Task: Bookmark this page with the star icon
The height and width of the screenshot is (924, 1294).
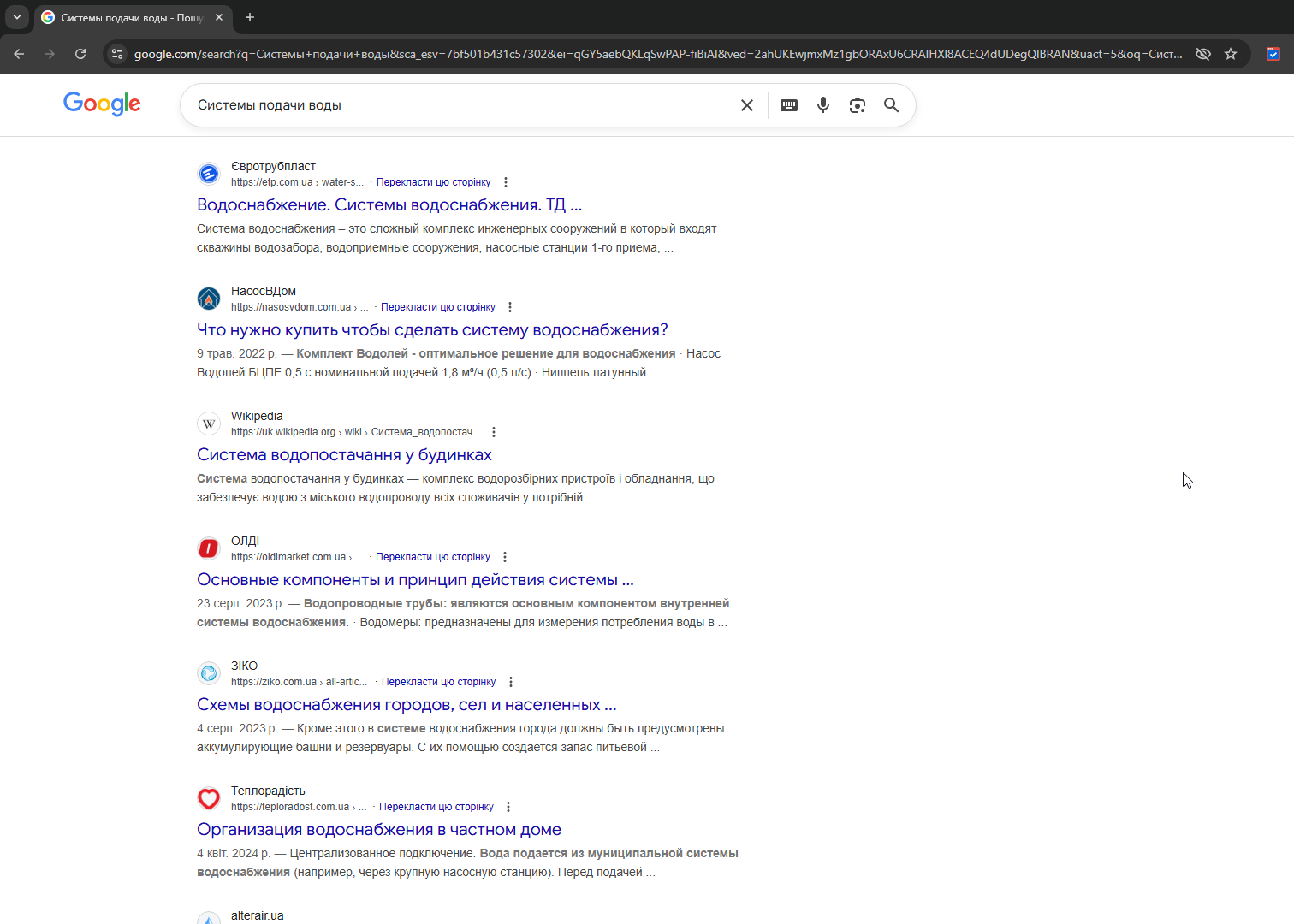Action: 1231,54
